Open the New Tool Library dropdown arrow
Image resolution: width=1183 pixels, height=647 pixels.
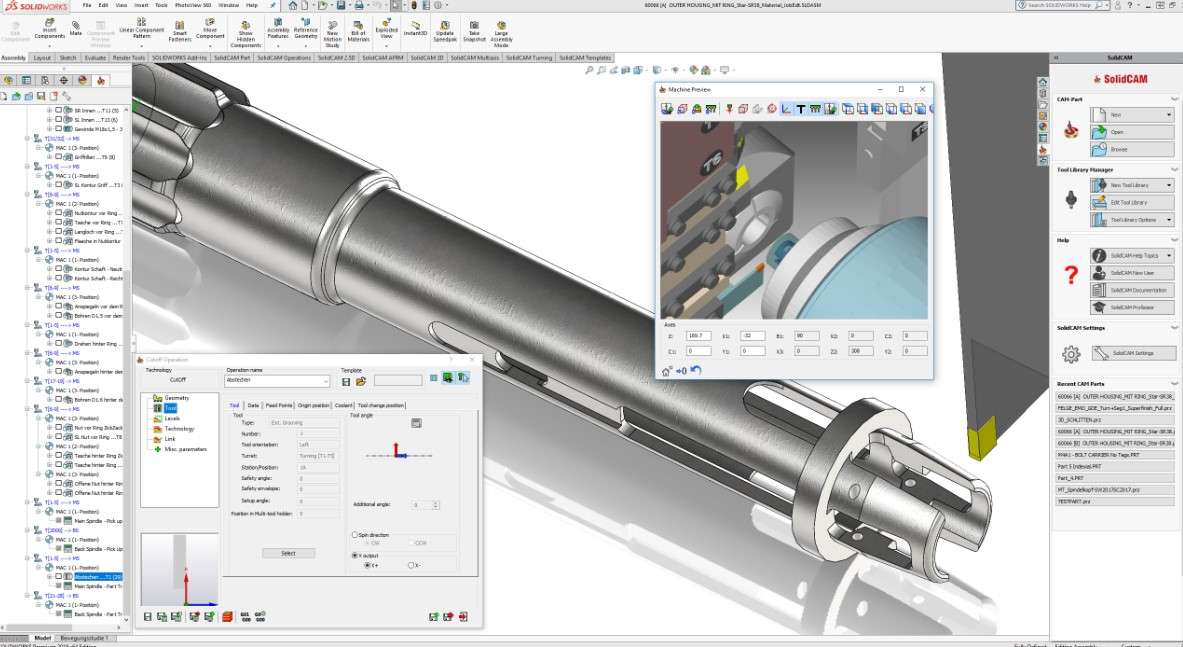(x=1169, y=185)
